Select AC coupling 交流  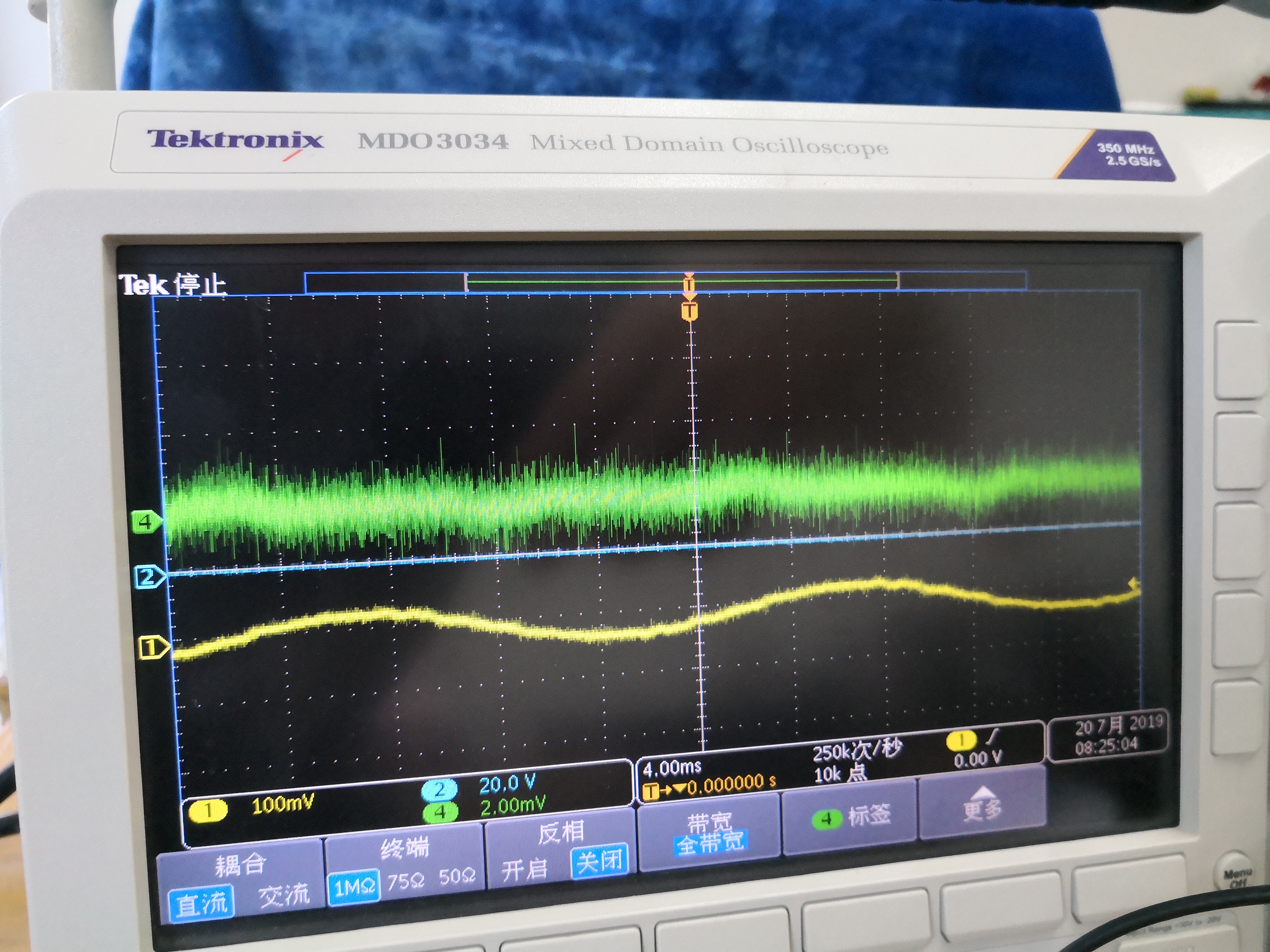click(284, 895)
